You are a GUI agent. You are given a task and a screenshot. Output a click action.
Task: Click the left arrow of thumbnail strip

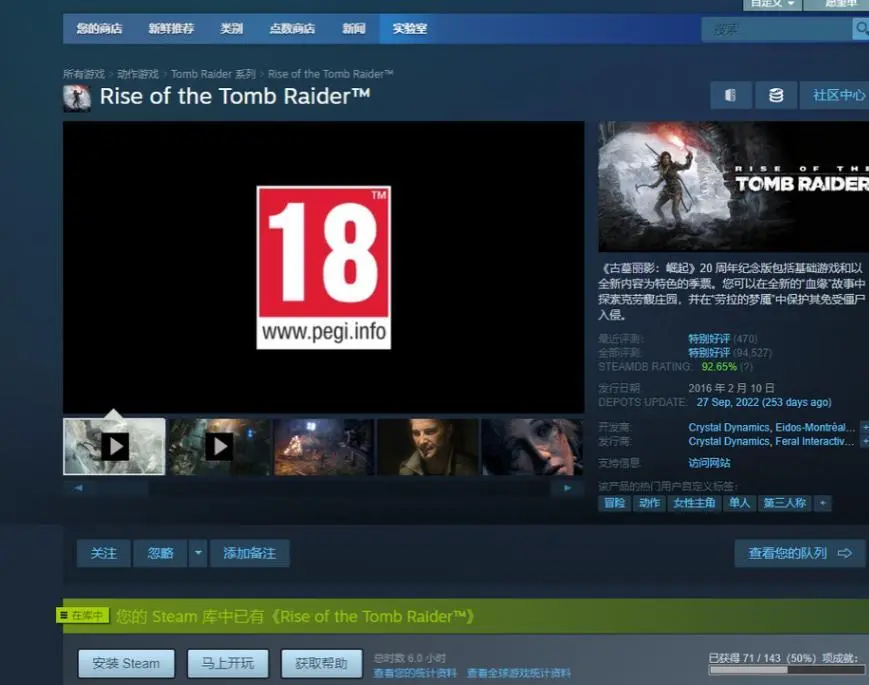point(78,488)
